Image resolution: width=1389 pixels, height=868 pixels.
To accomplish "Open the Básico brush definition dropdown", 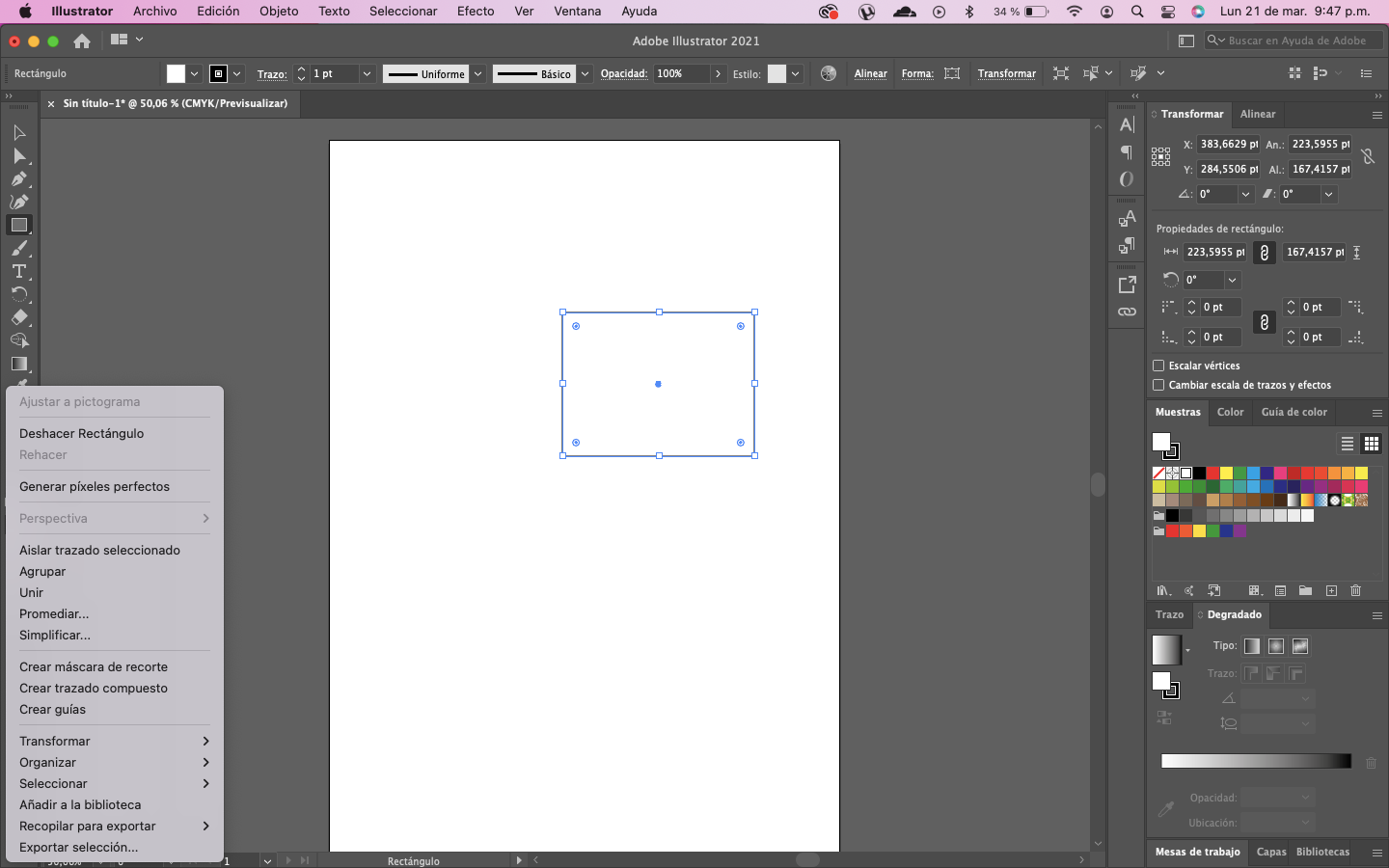I will click(x=585, y=74).
